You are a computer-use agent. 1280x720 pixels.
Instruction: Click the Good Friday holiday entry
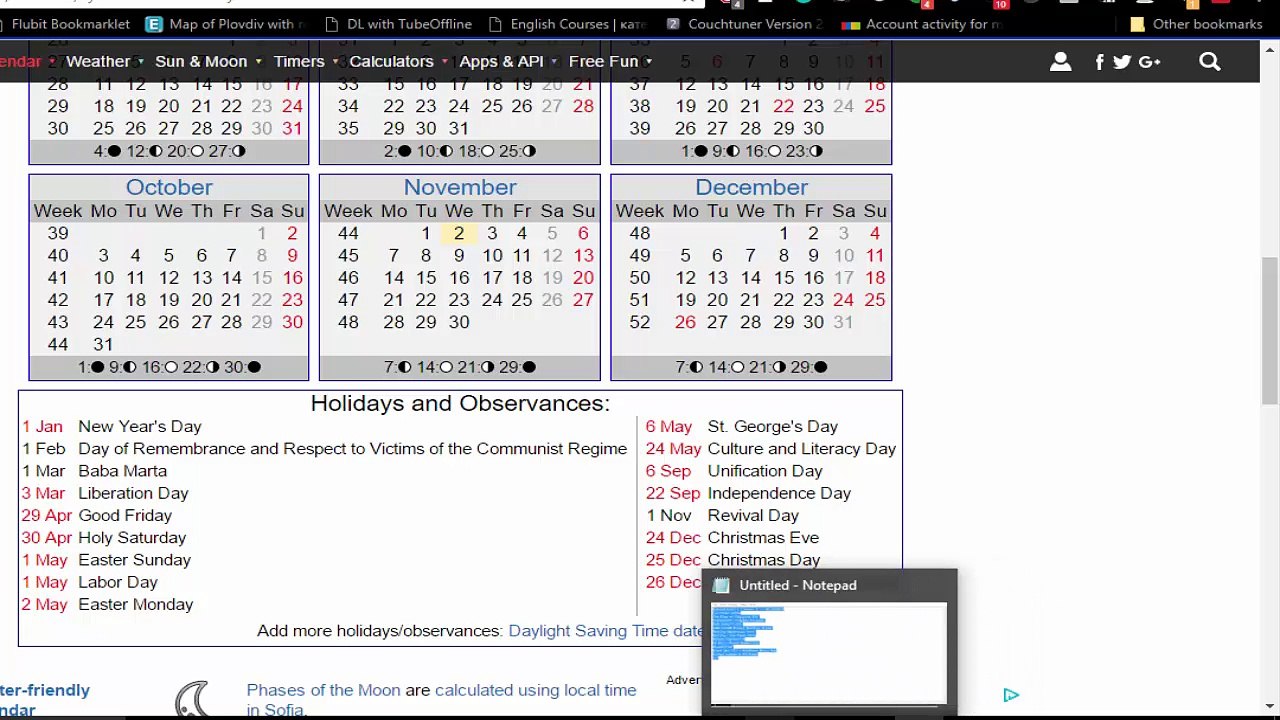click(x=125, y=515)
